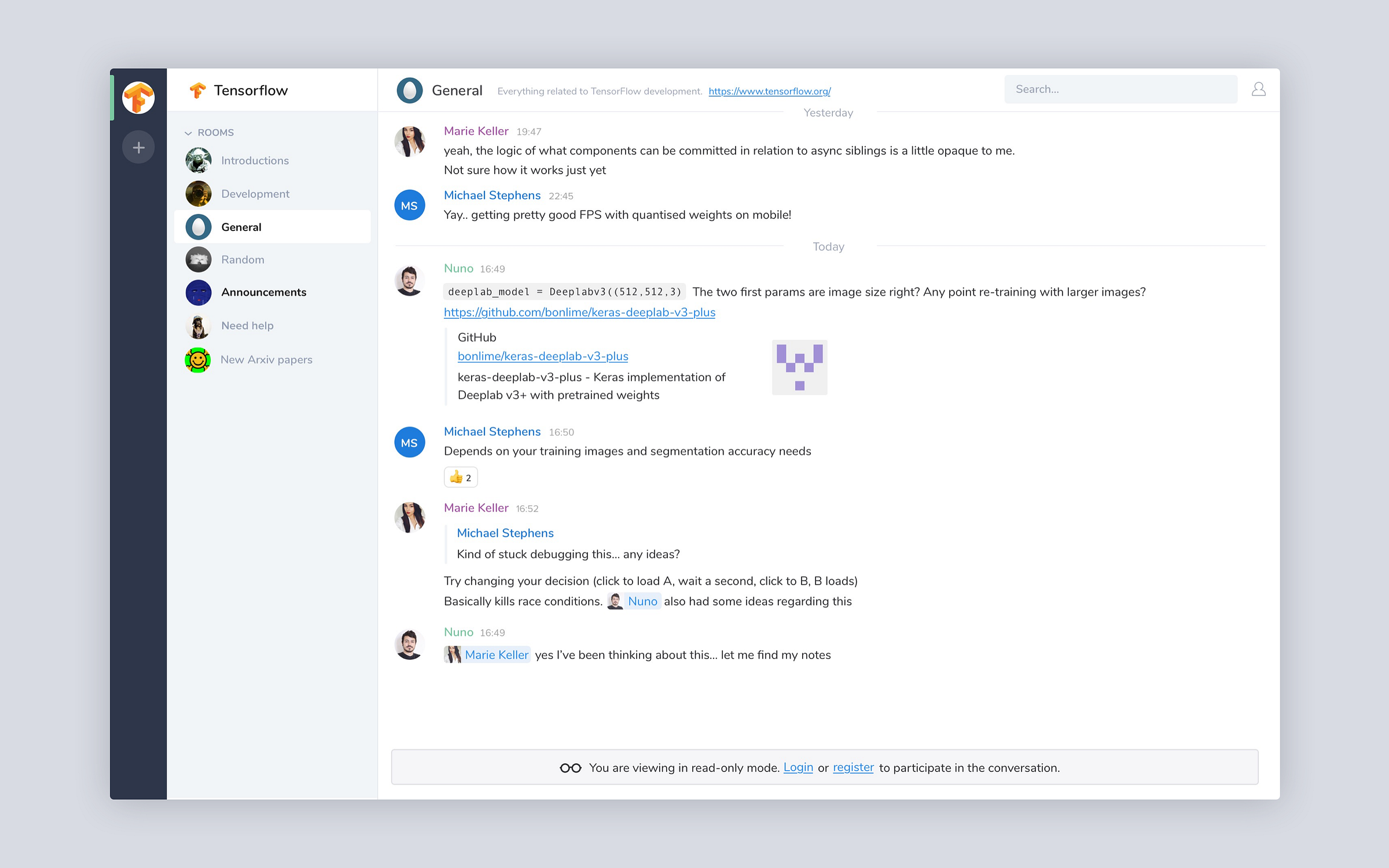Open the user profile icon
1389x868 pixels.
[1258, 89]
